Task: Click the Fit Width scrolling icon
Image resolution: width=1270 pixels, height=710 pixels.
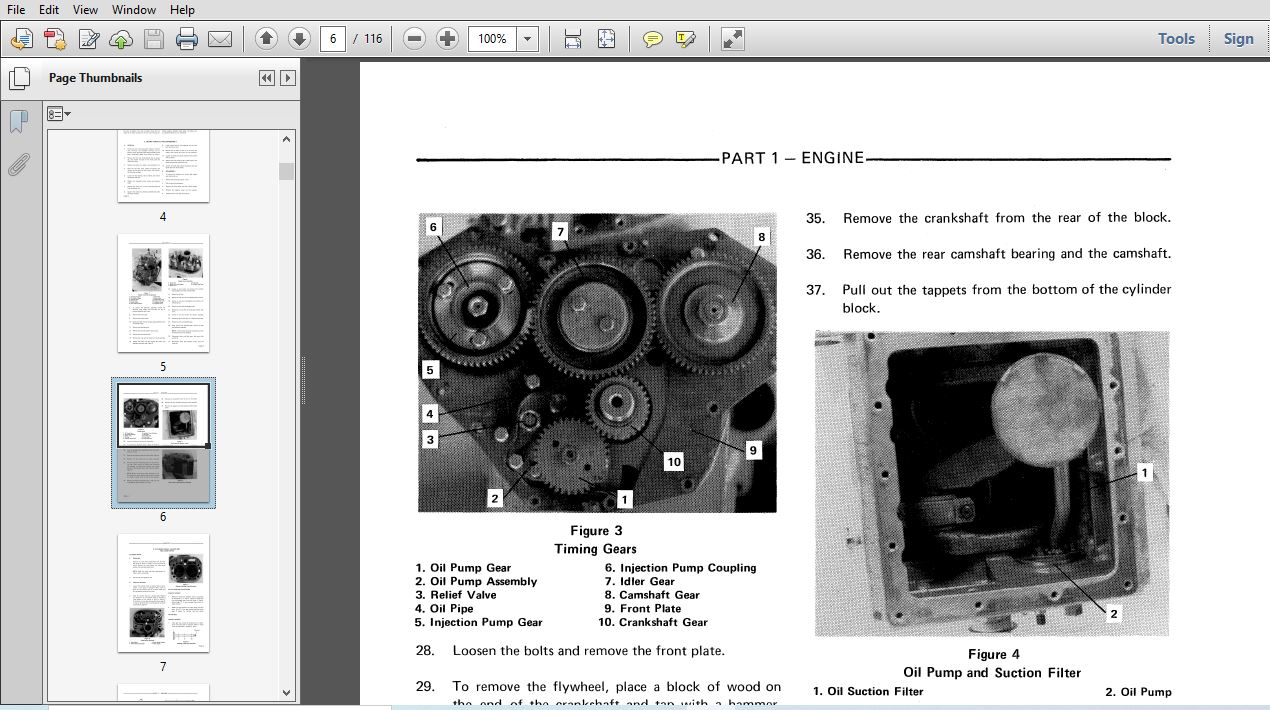Action: (x=573, y=39)
